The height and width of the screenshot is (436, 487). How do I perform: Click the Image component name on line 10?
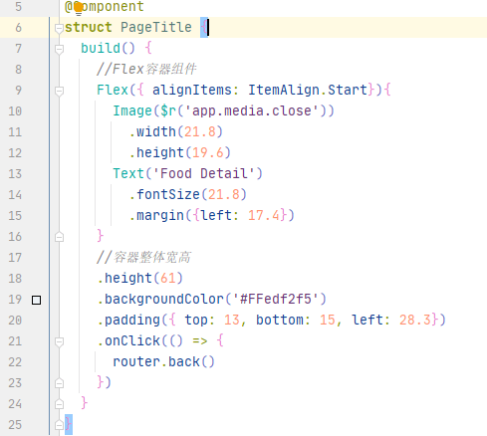point(132,111)
